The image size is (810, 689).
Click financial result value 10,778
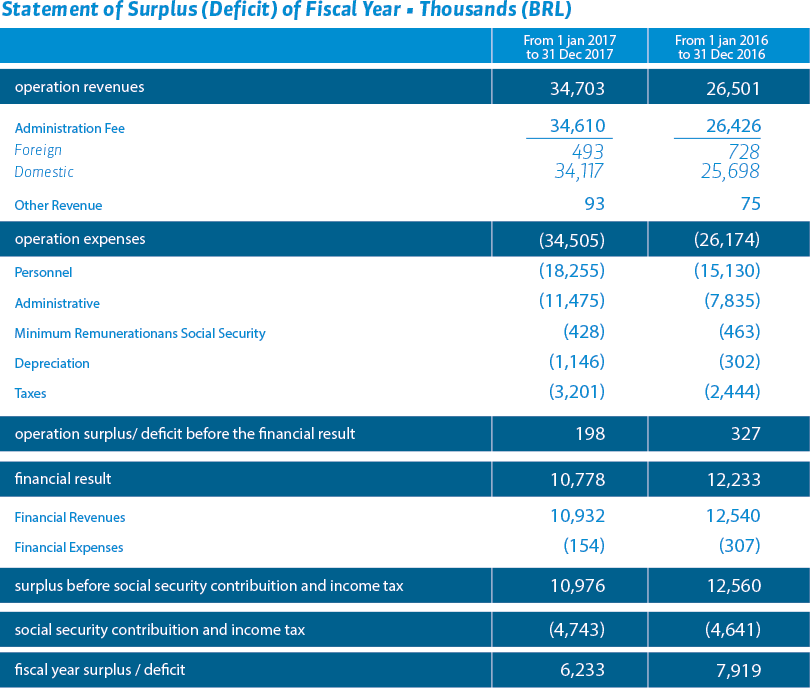coord(577,479)
